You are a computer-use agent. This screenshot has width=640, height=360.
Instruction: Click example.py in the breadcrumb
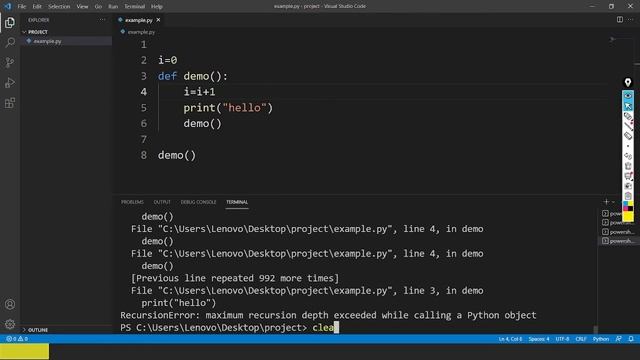click(x=141, y=32)
